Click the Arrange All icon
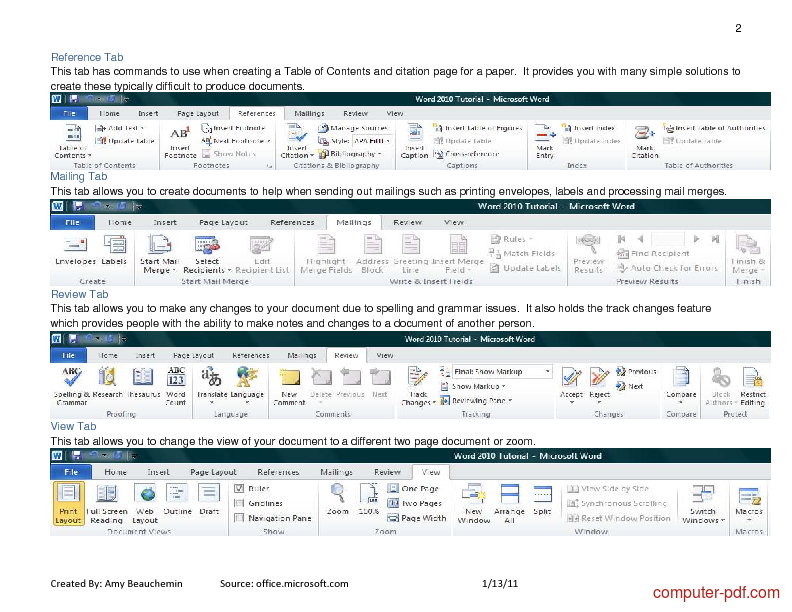 [x=509, y=493]
